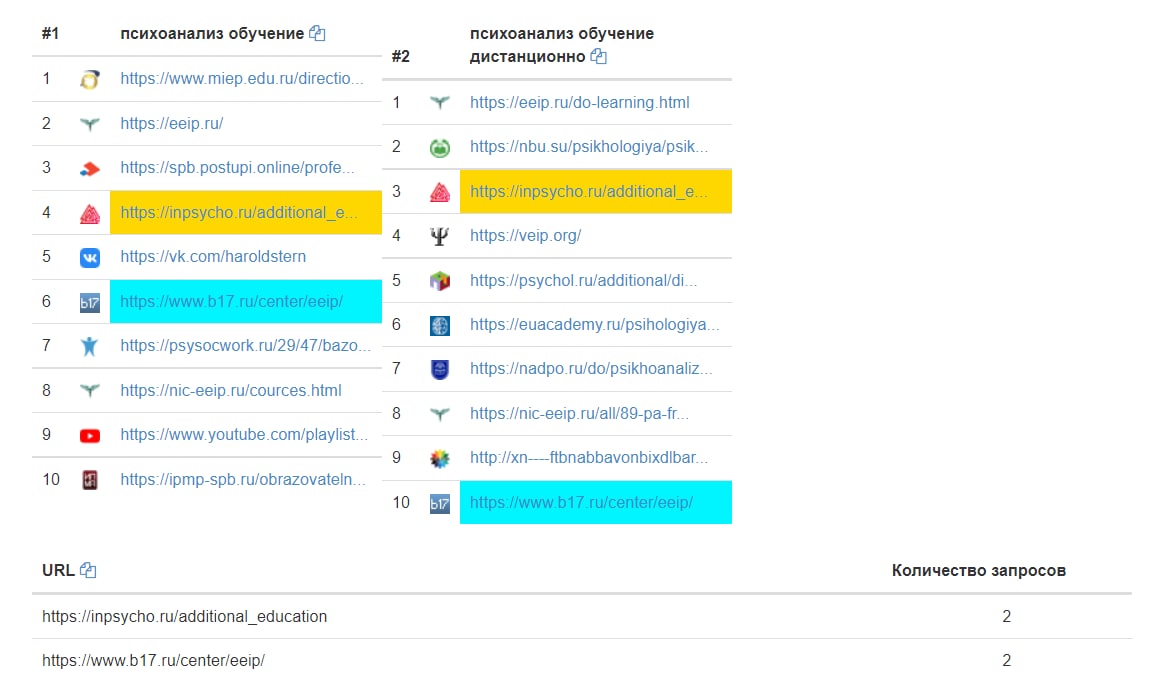Open the psysocwork.ru link
Image resolution: width=1157 pixels, height=685 pixels.
click(x=245, y=345)
